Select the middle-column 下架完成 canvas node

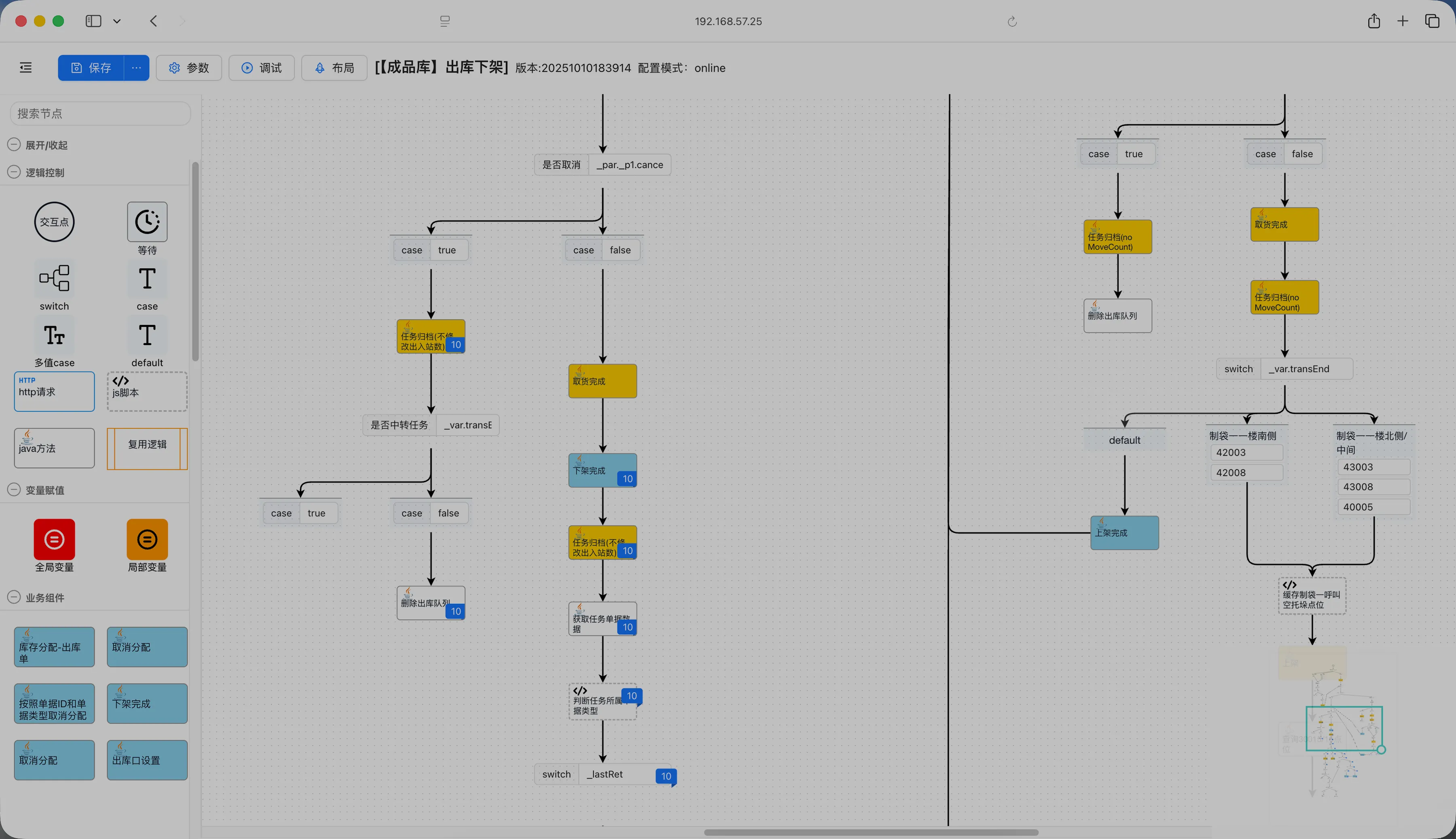tap(603, 471)
